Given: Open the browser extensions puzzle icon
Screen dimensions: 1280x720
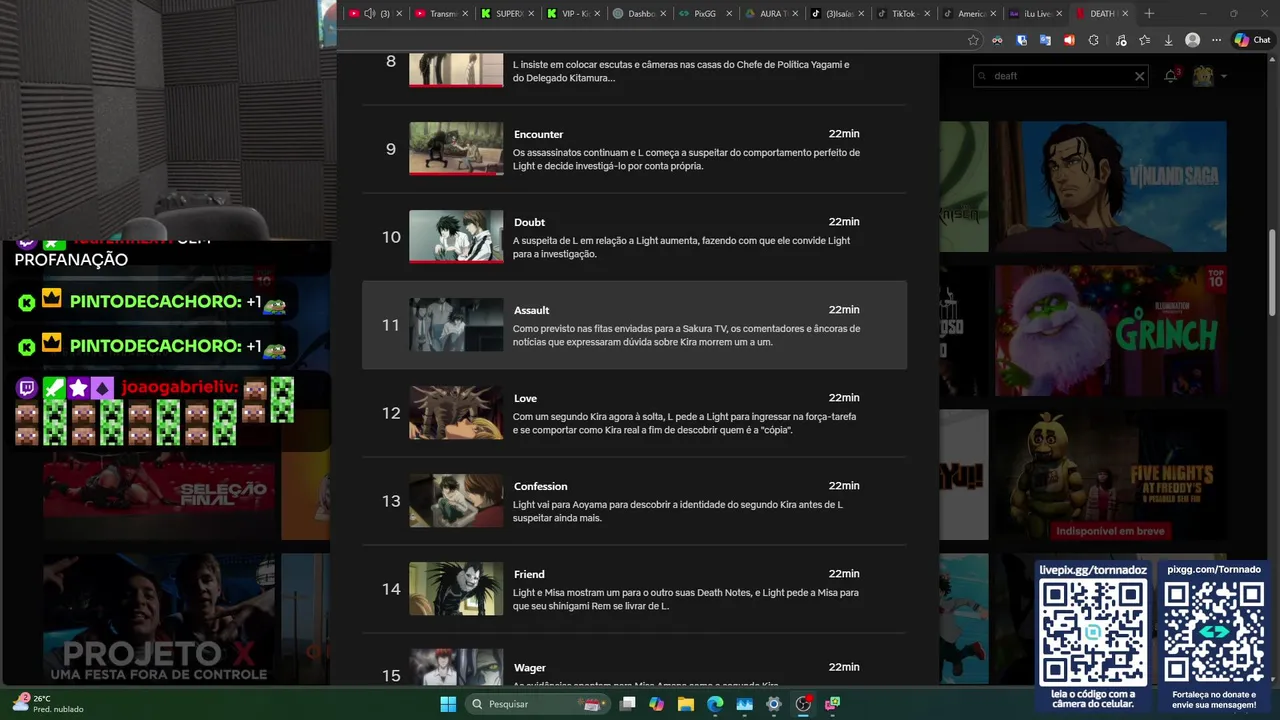Looking at the screenshot, I should pyautogui.click(x=1093, y=40).
